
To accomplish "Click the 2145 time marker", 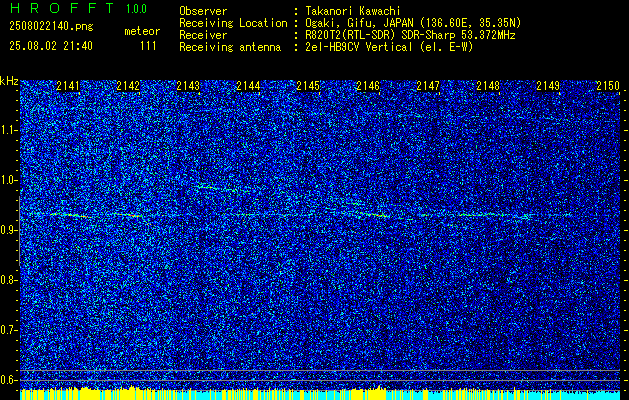I will tap(308, 86).
